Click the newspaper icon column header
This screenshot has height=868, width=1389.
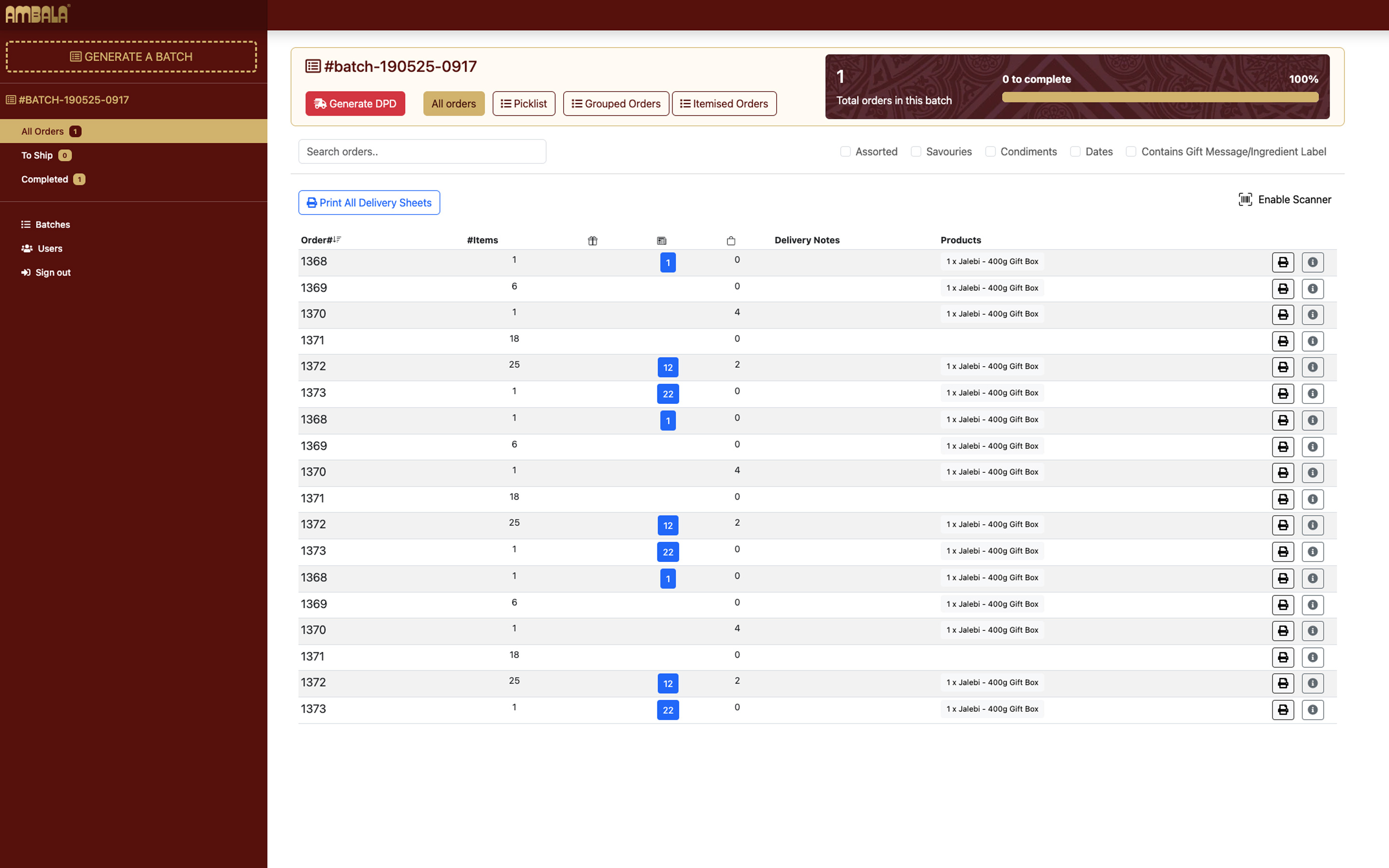pyautogui.click(x=661, y=240)
